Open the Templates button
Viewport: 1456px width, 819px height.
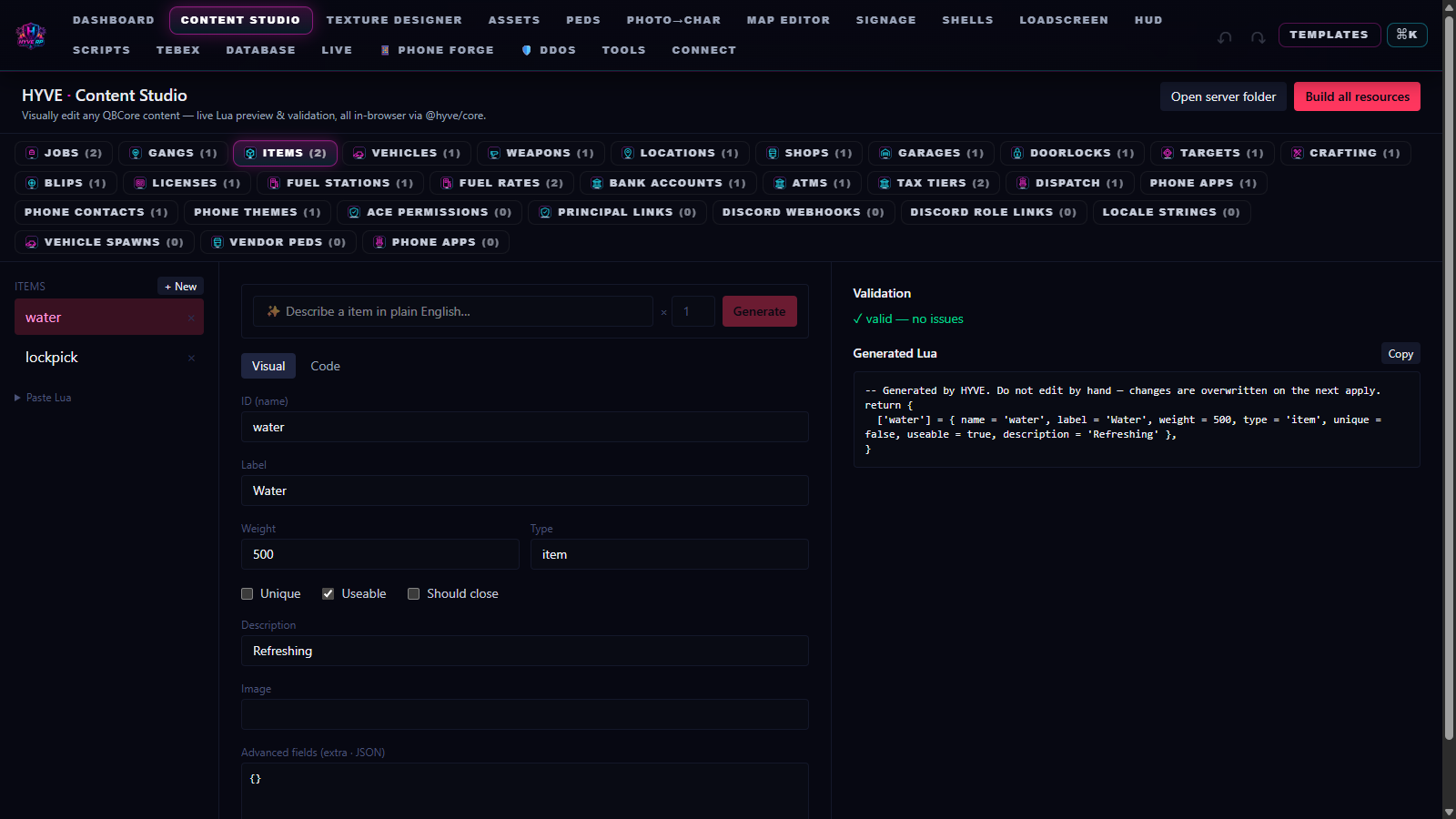coord(1329,35)
